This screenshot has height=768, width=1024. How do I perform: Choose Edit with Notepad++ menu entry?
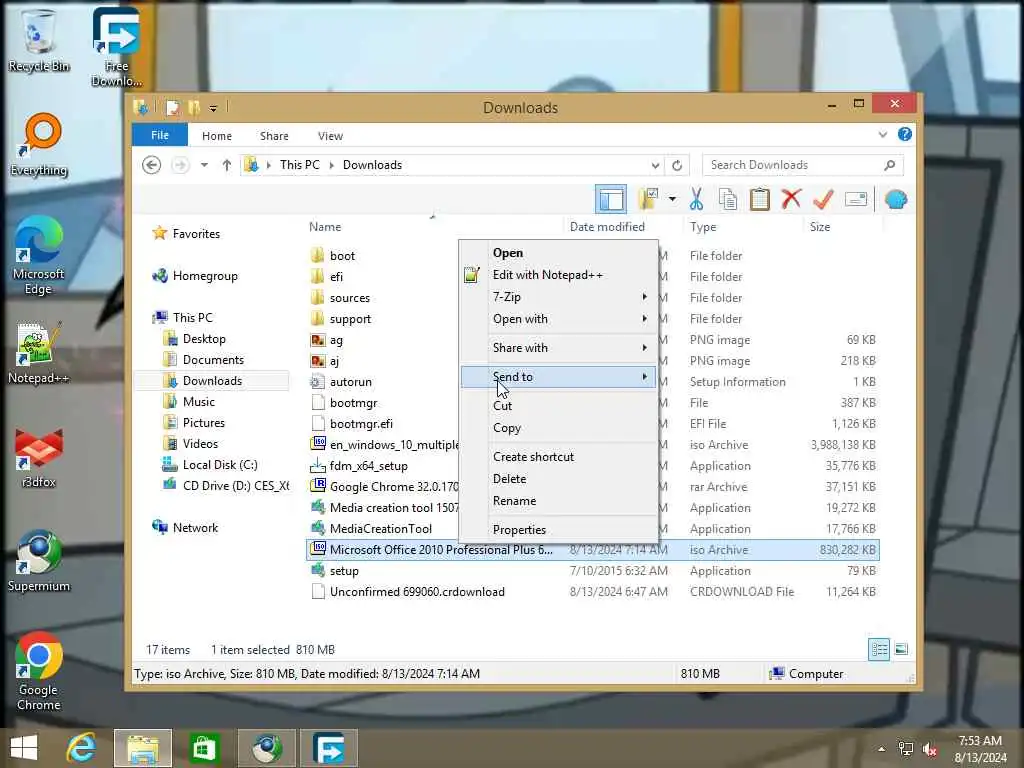558,275
